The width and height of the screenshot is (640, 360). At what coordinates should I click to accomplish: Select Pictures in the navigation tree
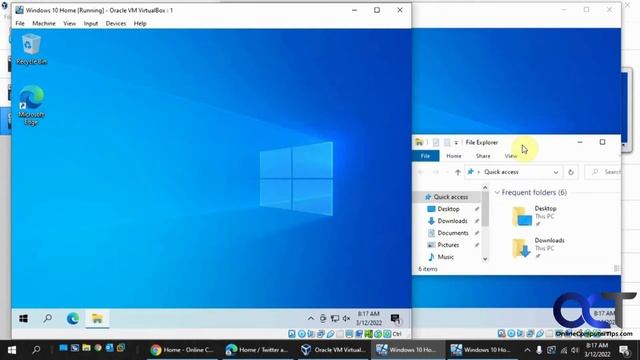pyautogui.click(x=448, y=245)
